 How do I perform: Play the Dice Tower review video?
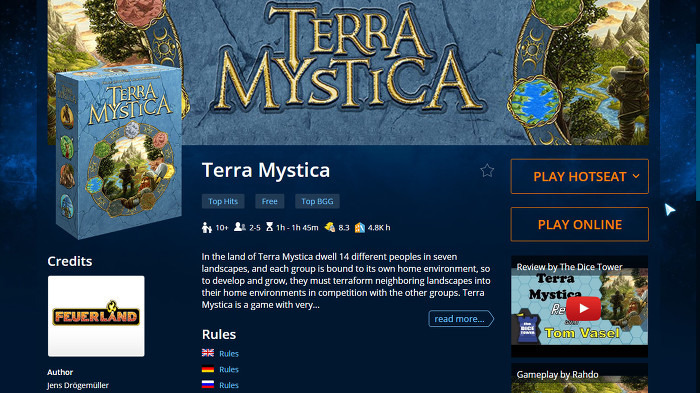click(583, 308)
